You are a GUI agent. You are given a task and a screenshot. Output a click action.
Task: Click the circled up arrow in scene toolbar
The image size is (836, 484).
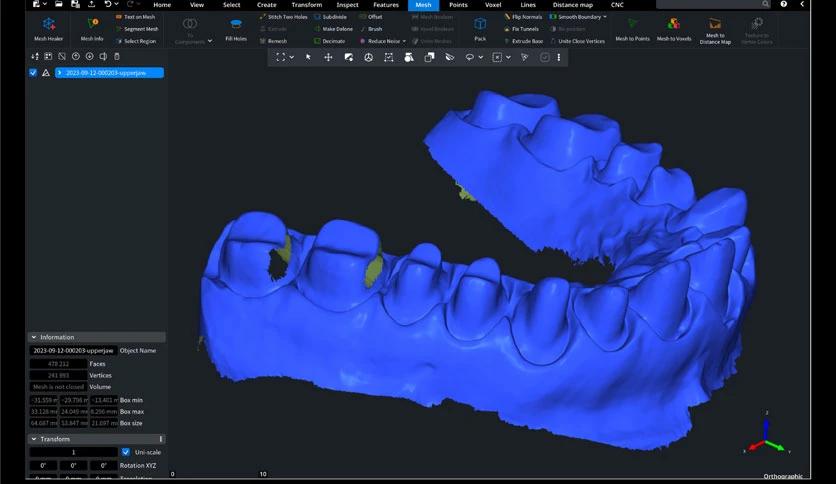[x=76, y=57]
